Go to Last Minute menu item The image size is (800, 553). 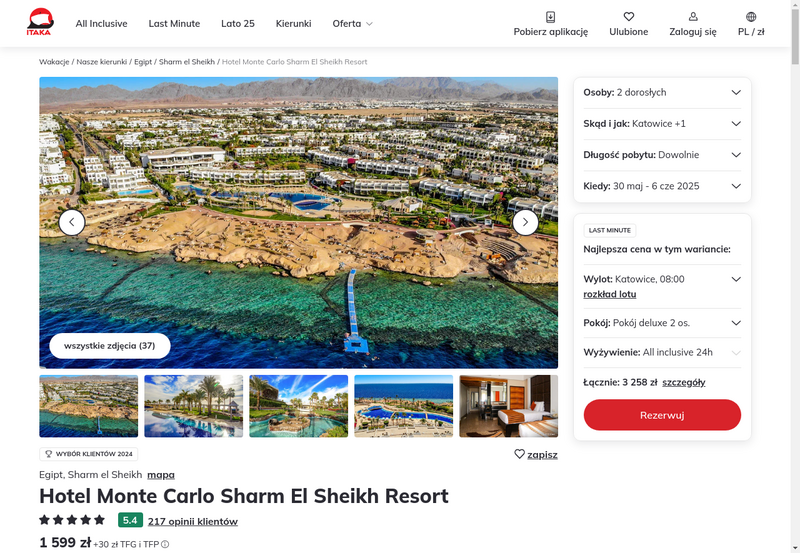(x=174, y=23)
